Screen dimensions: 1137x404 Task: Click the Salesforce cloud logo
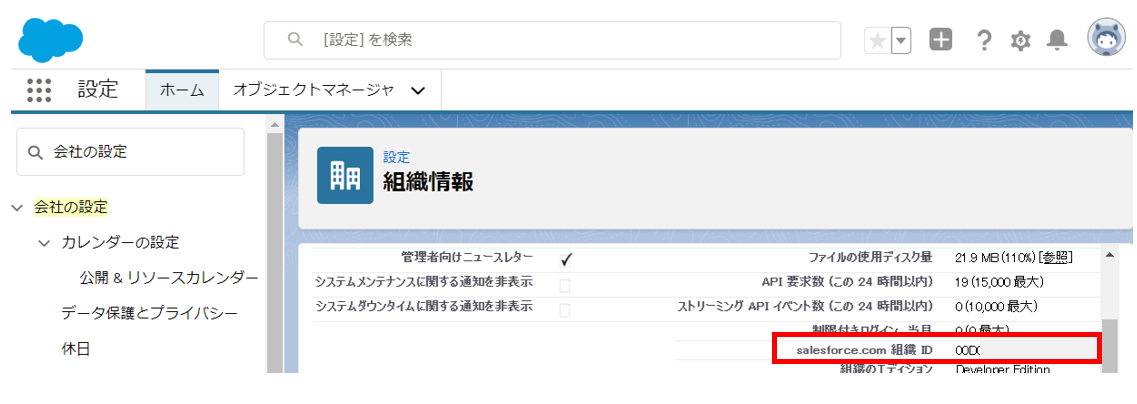click(x=50, y=39)
